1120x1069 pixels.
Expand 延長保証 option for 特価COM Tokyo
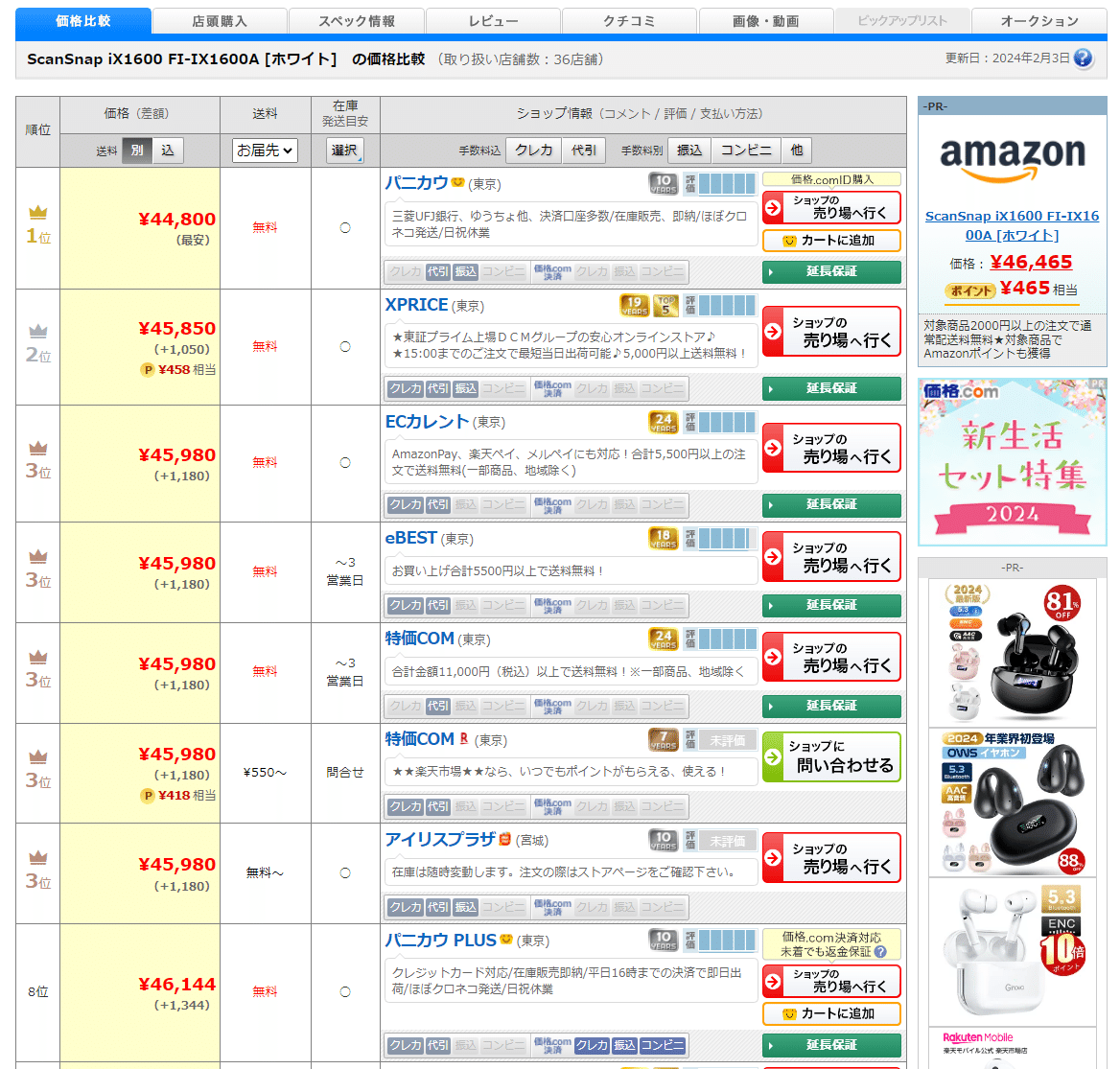point(831,706)
